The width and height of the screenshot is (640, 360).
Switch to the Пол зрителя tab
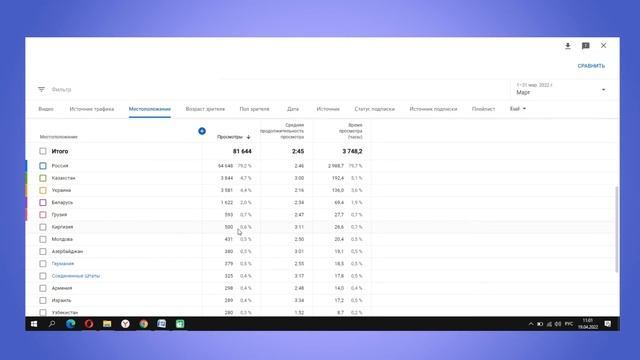coord(254,109)
